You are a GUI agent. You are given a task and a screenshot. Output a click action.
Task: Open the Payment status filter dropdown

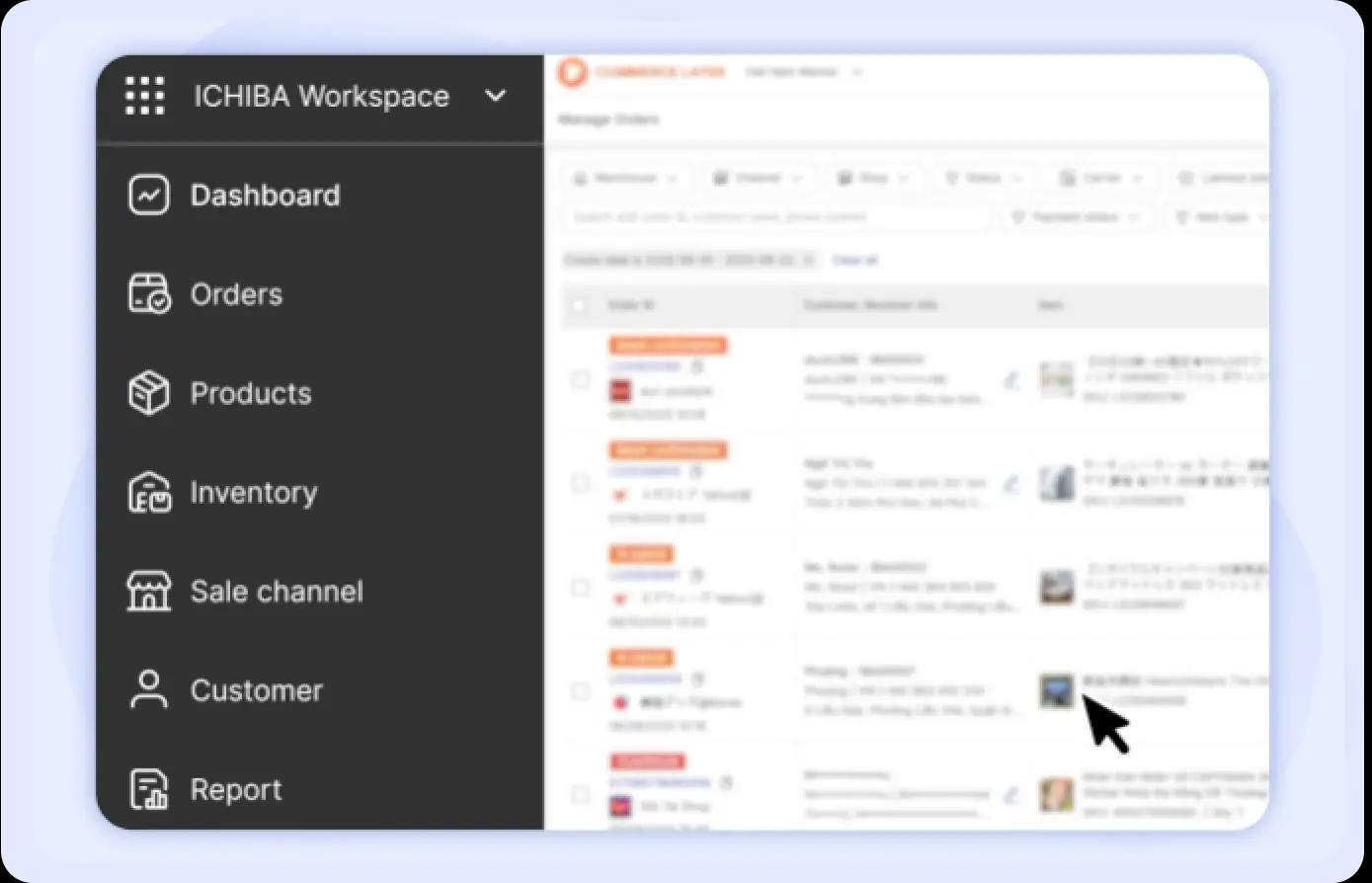coord(1077,216)
